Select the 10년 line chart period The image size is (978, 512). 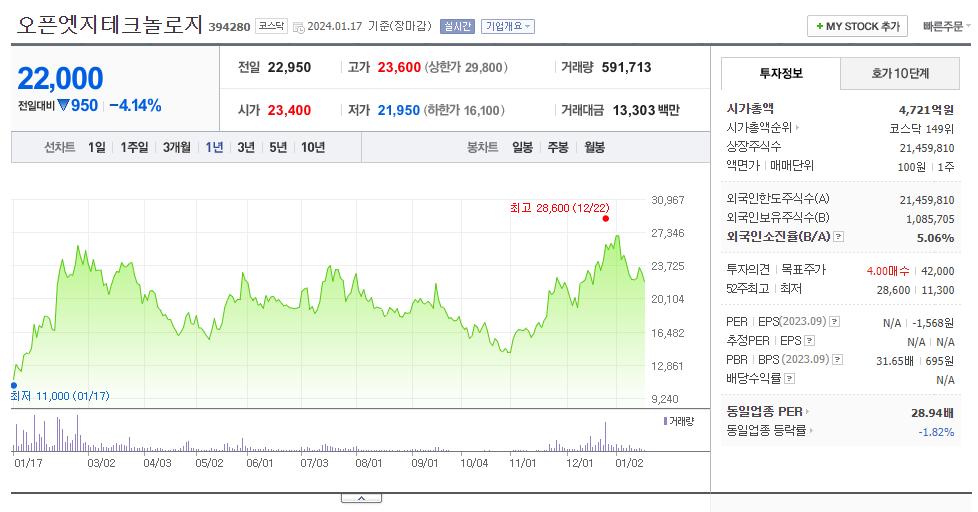(313, 147)
